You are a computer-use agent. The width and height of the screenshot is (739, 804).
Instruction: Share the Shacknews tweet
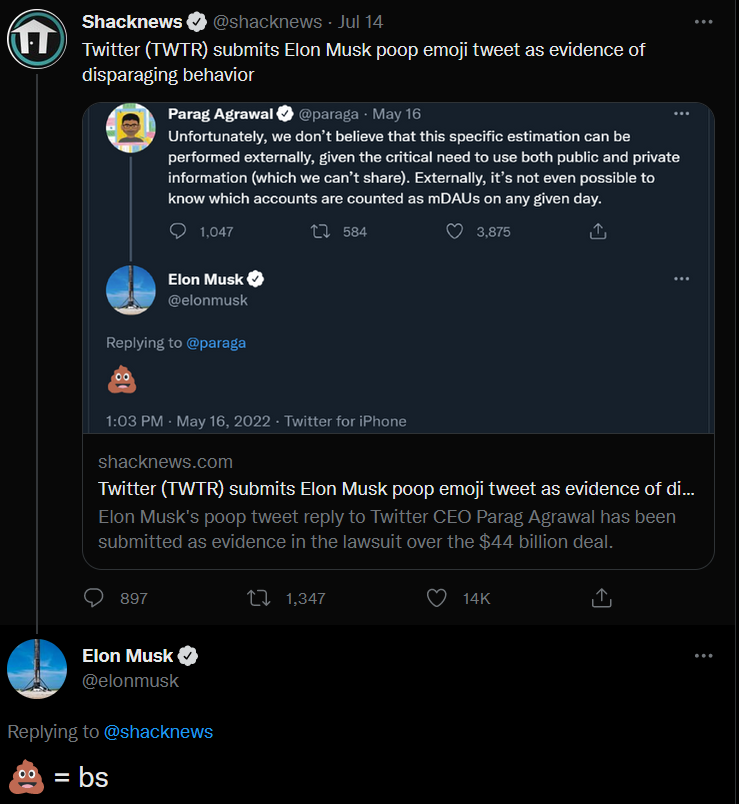(601, 598)
